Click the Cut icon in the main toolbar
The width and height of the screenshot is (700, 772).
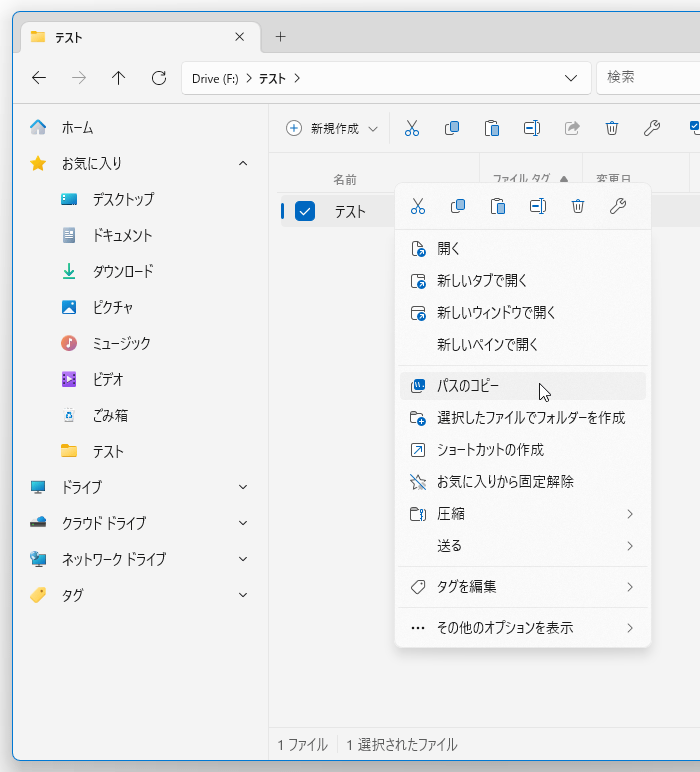412,129
